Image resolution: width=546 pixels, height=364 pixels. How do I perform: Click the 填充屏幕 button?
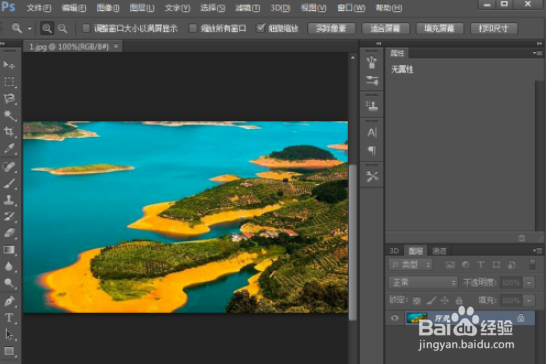pos(439,28)
